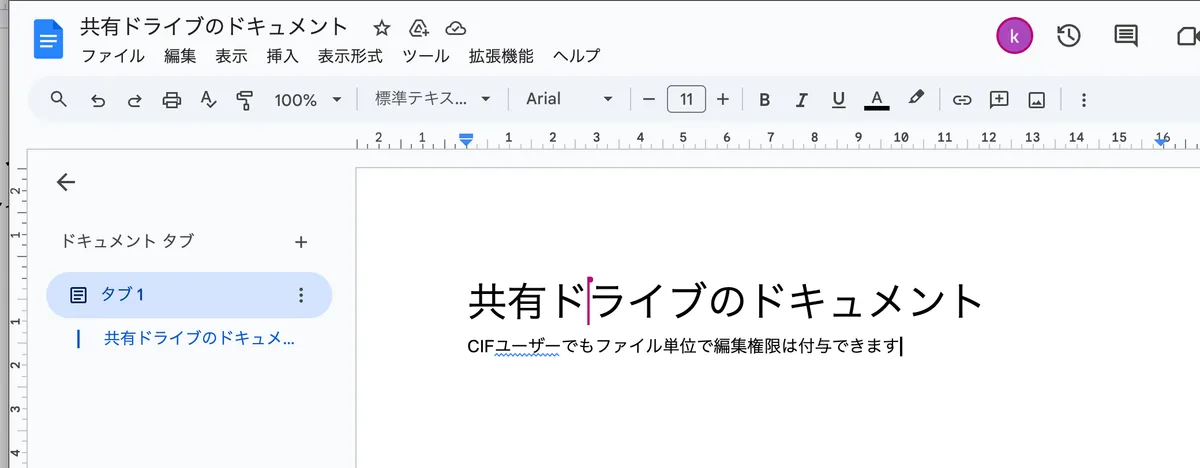Screen dimensions: 1200x468
Task: Expand the 標準テキスト style dropdown
Action: click(x=433, y=100)
